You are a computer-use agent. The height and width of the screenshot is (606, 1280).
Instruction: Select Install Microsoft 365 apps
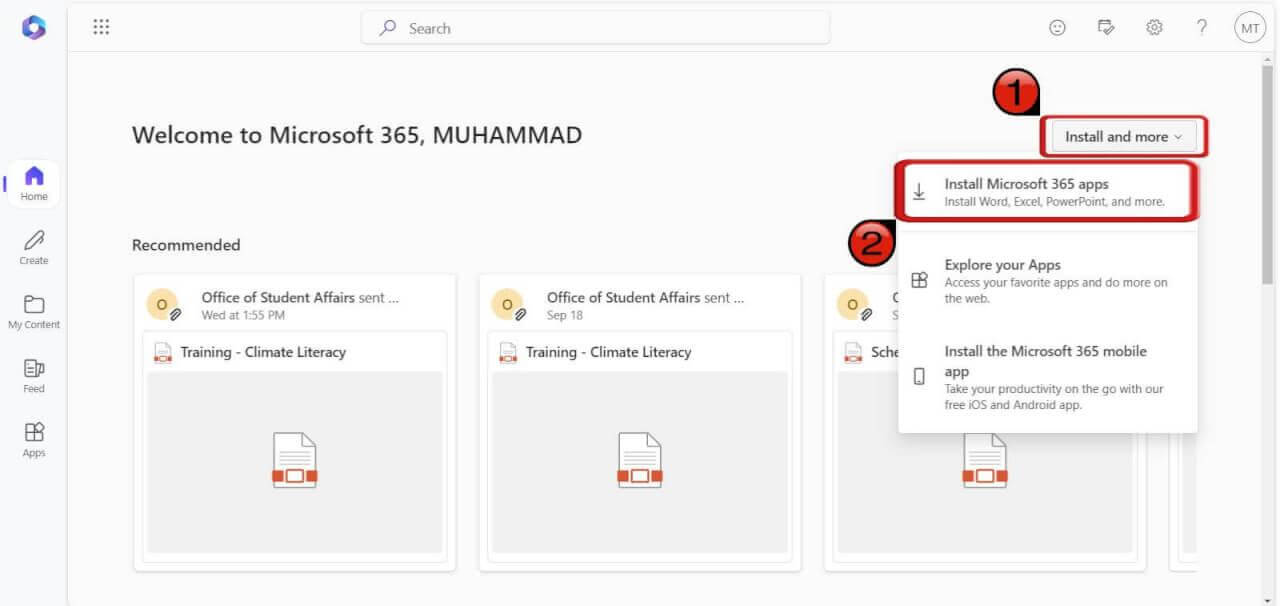(x=1048, y=191)
